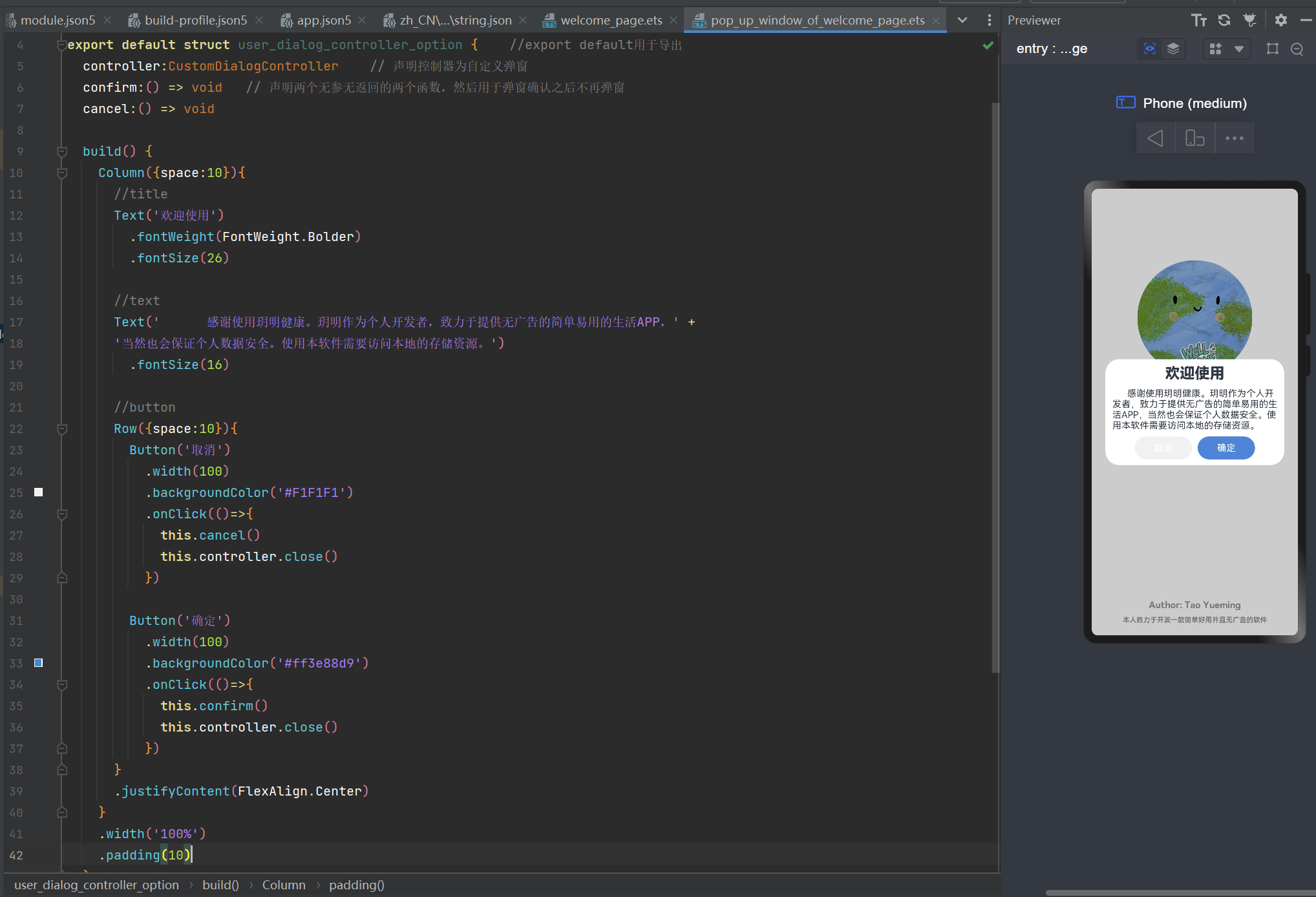Open the #F1F1F1 color swatch on line 25

pyautogui.click(x=39, y=492)
